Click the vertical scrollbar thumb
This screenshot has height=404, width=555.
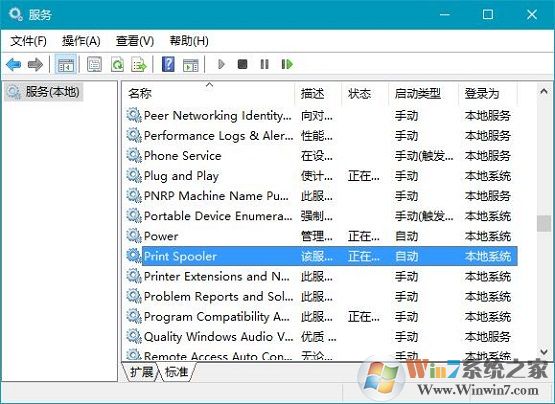544,223
